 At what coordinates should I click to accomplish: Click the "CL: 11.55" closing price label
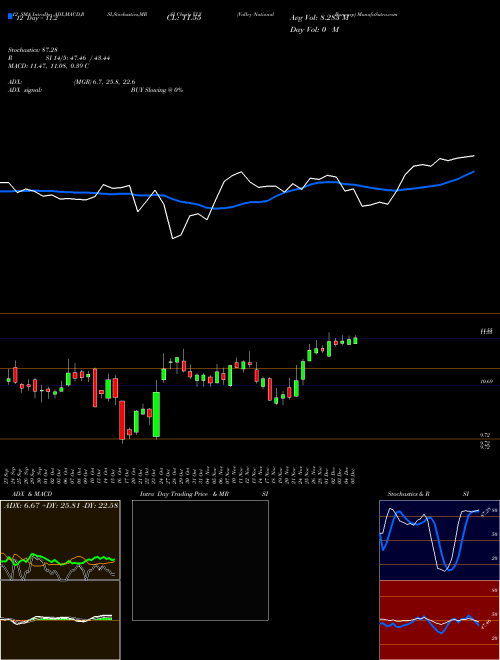pyautogui.click(x=184, y=18)
